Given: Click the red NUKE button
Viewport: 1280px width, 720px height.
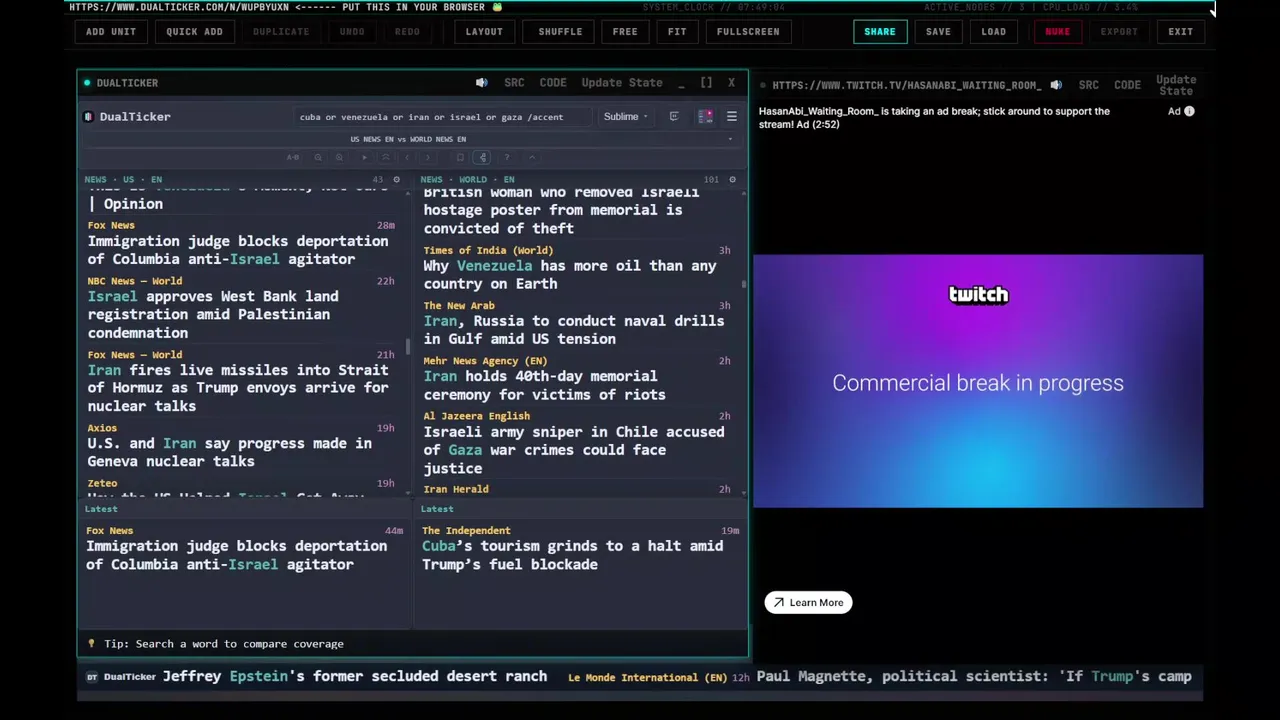Looking at the screenshot, I should click(1058, 31).
